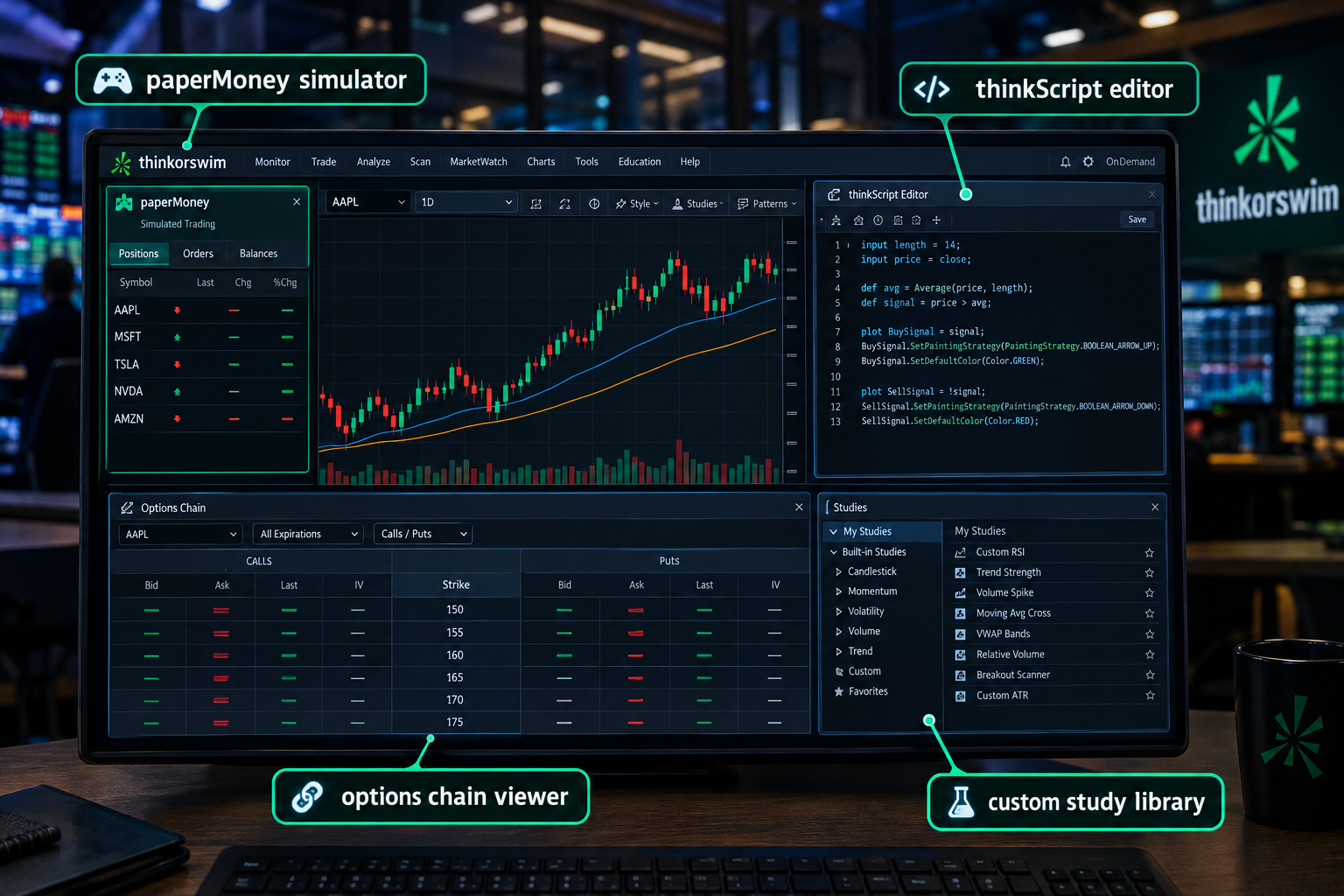Click the Strike column header

click(456, 584)
